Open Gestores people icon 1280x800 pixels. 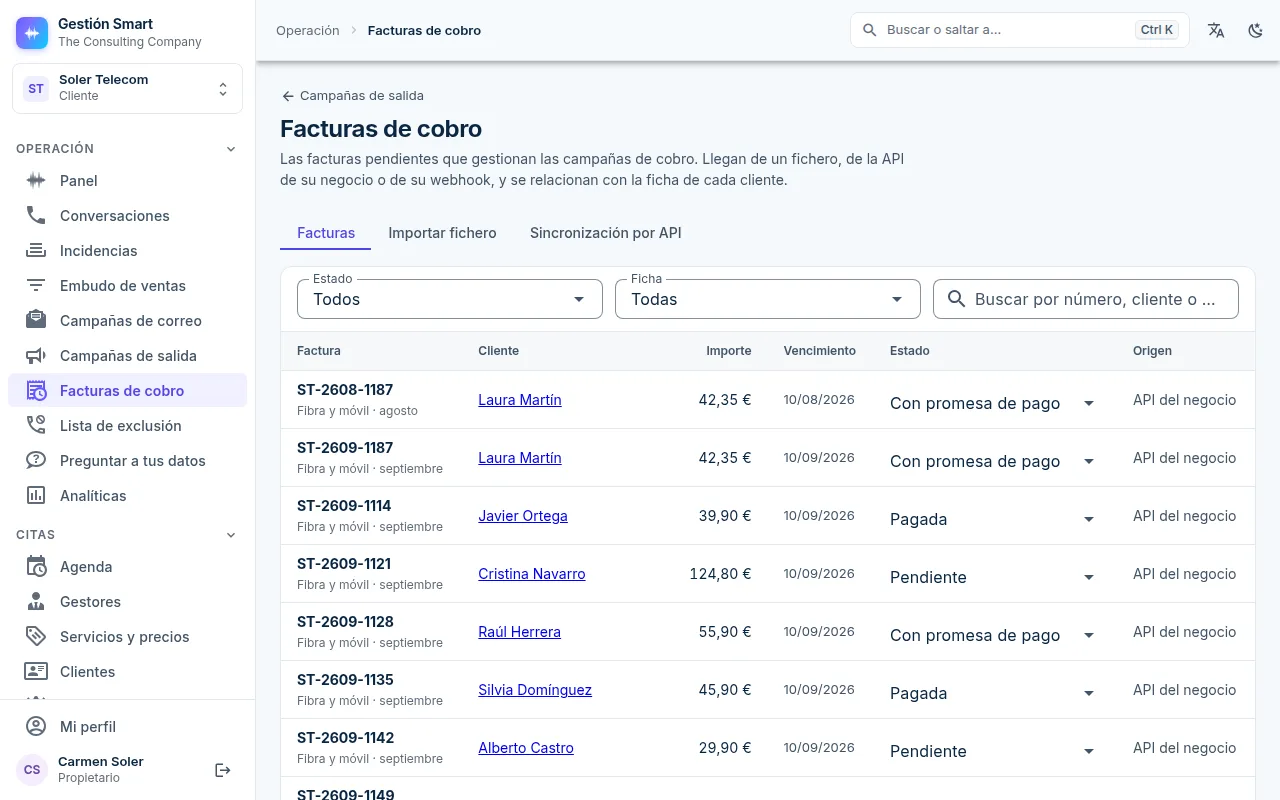click(36, 602)
